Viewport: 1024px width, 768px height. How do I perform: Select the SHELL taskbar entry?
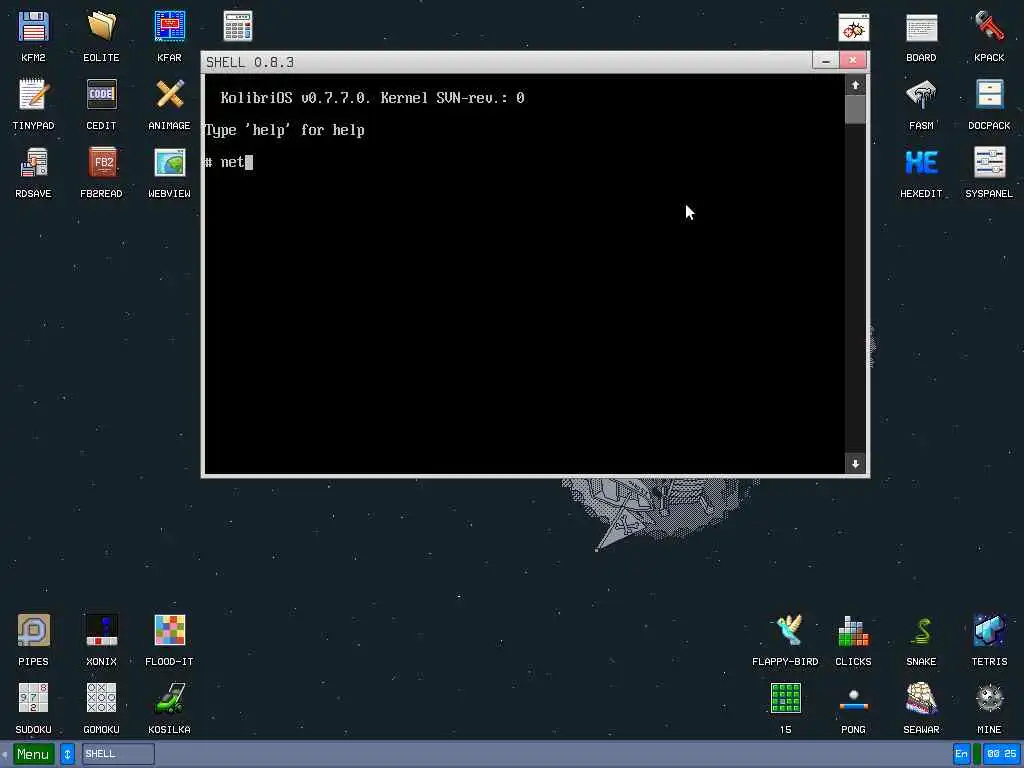118,754
